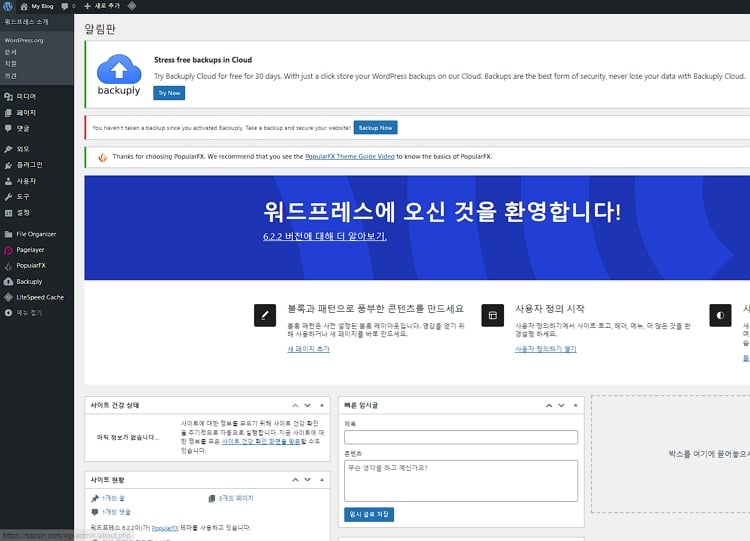Open the 새로 추가 admin bar menu
Viewport: 750px width, 541px height.
(102, 6)
